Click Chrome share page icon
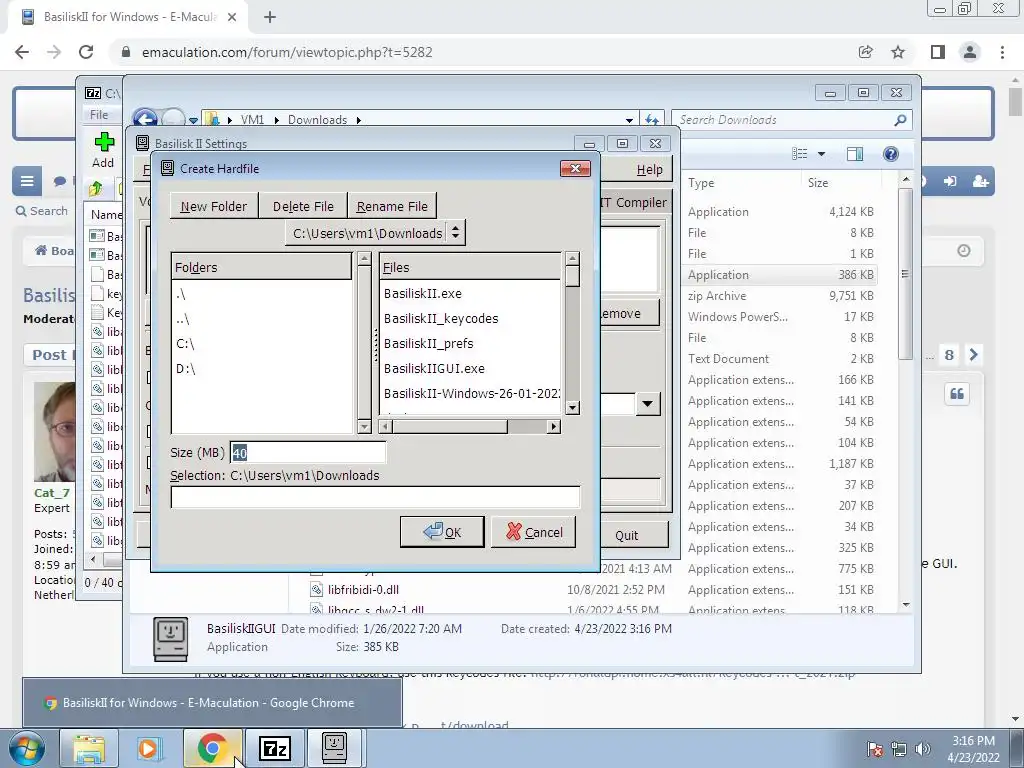Viewport: 1024px width, 768px height. pos(866,52)
